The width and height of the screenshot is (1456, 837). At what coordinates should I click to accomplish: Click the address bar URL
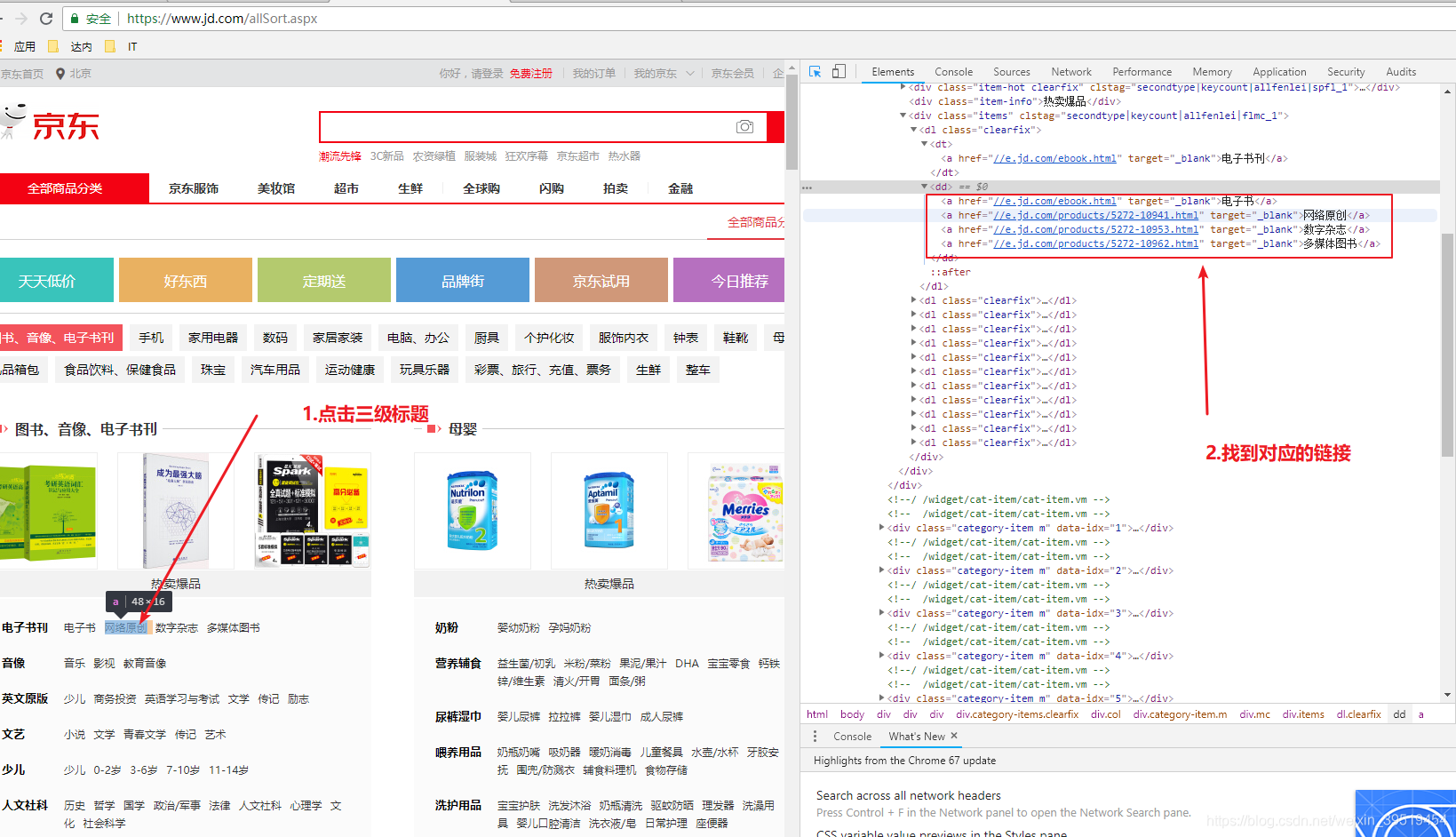pos(222,19)
